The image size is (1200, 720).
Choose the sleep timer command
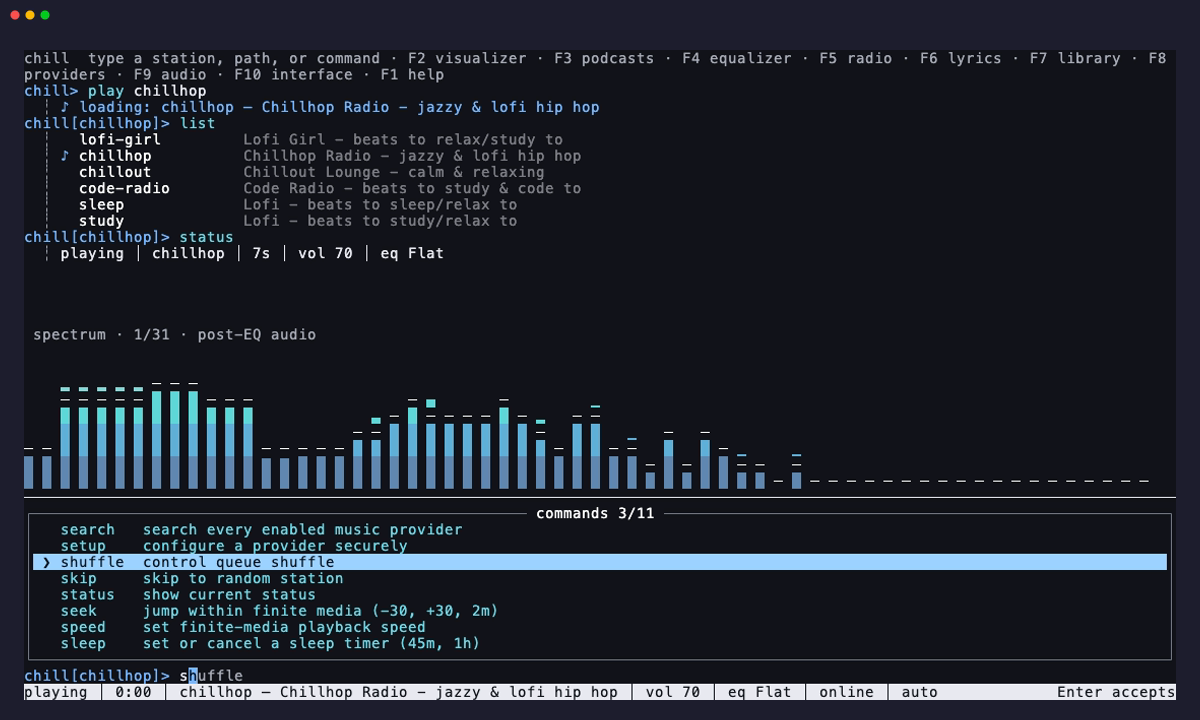coord(600,644)
